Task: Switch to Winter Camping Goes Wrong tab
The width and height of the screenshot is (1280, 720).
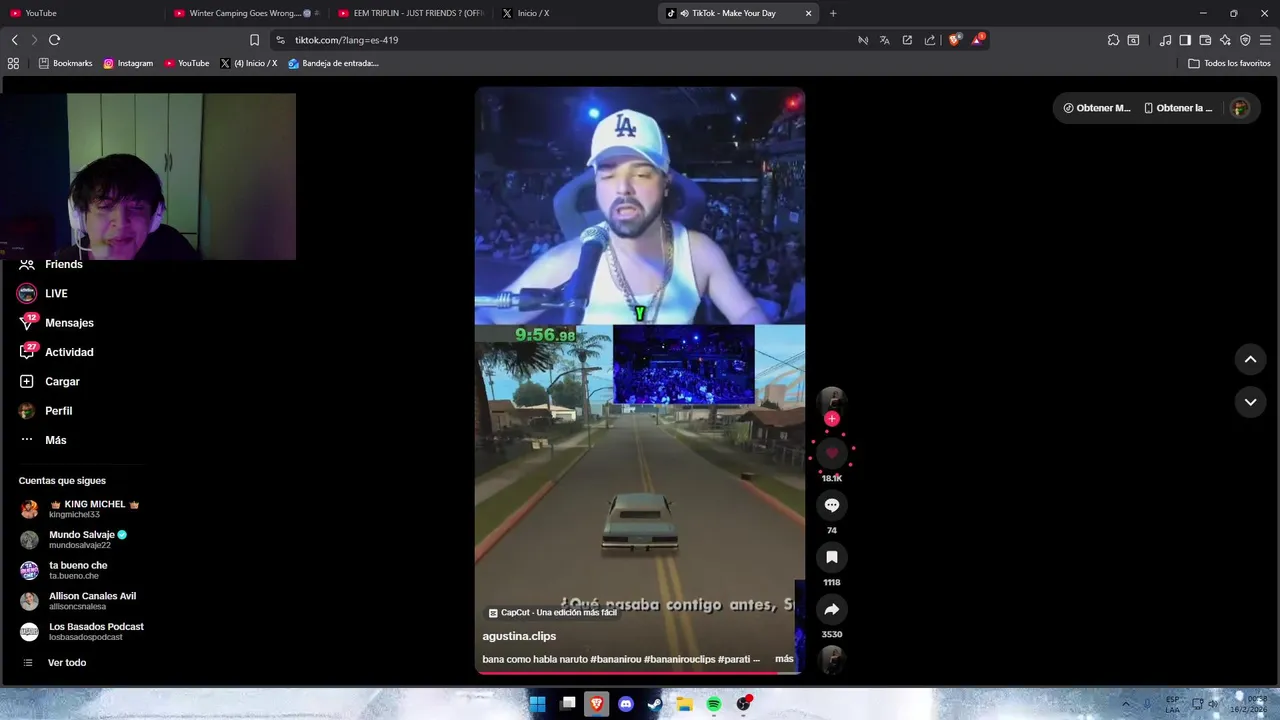Action: tap(244, 13)
